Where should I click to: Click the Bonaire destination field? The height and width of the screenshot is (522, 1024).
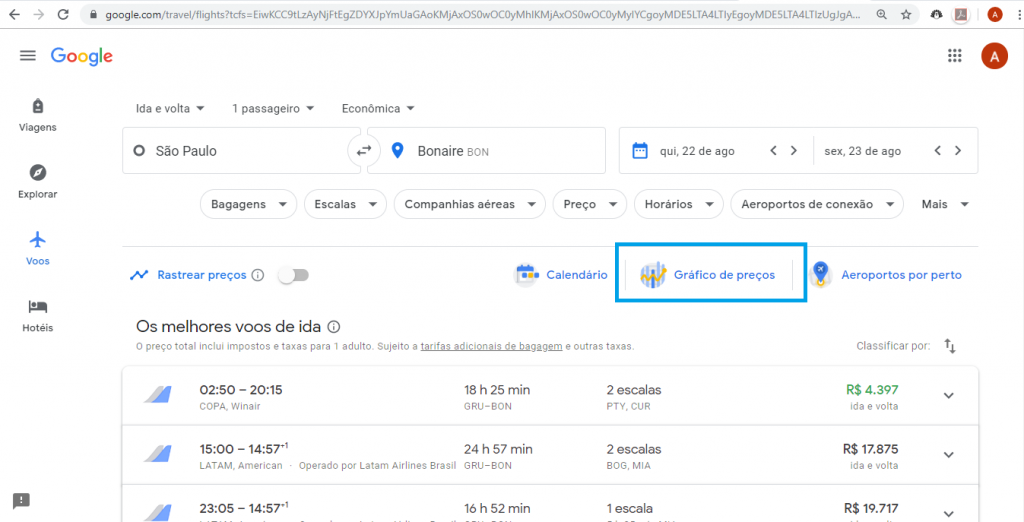click(x=487, y=151)
